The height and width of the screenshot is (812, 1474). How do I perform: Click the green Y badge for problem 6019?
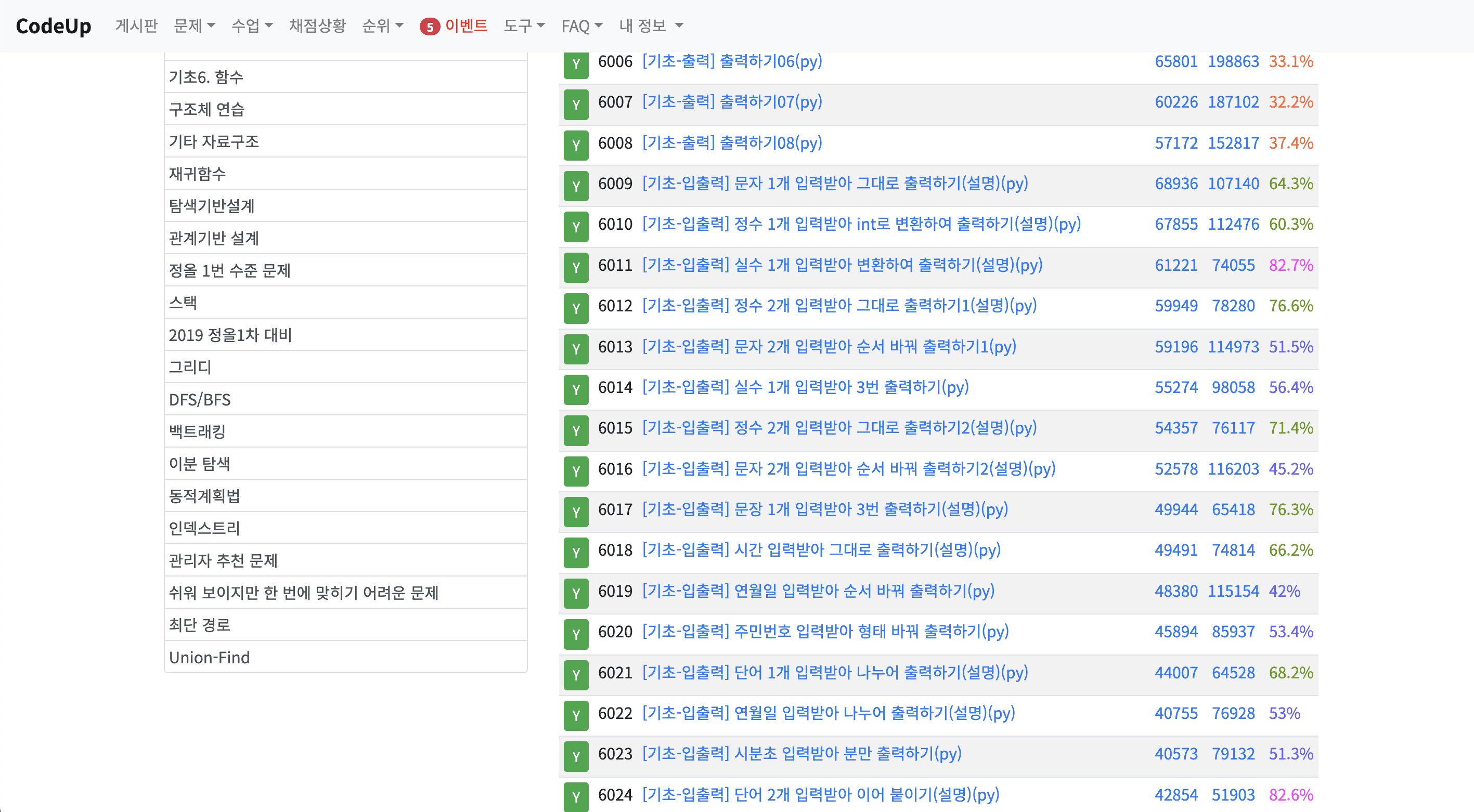click(576, 594)
